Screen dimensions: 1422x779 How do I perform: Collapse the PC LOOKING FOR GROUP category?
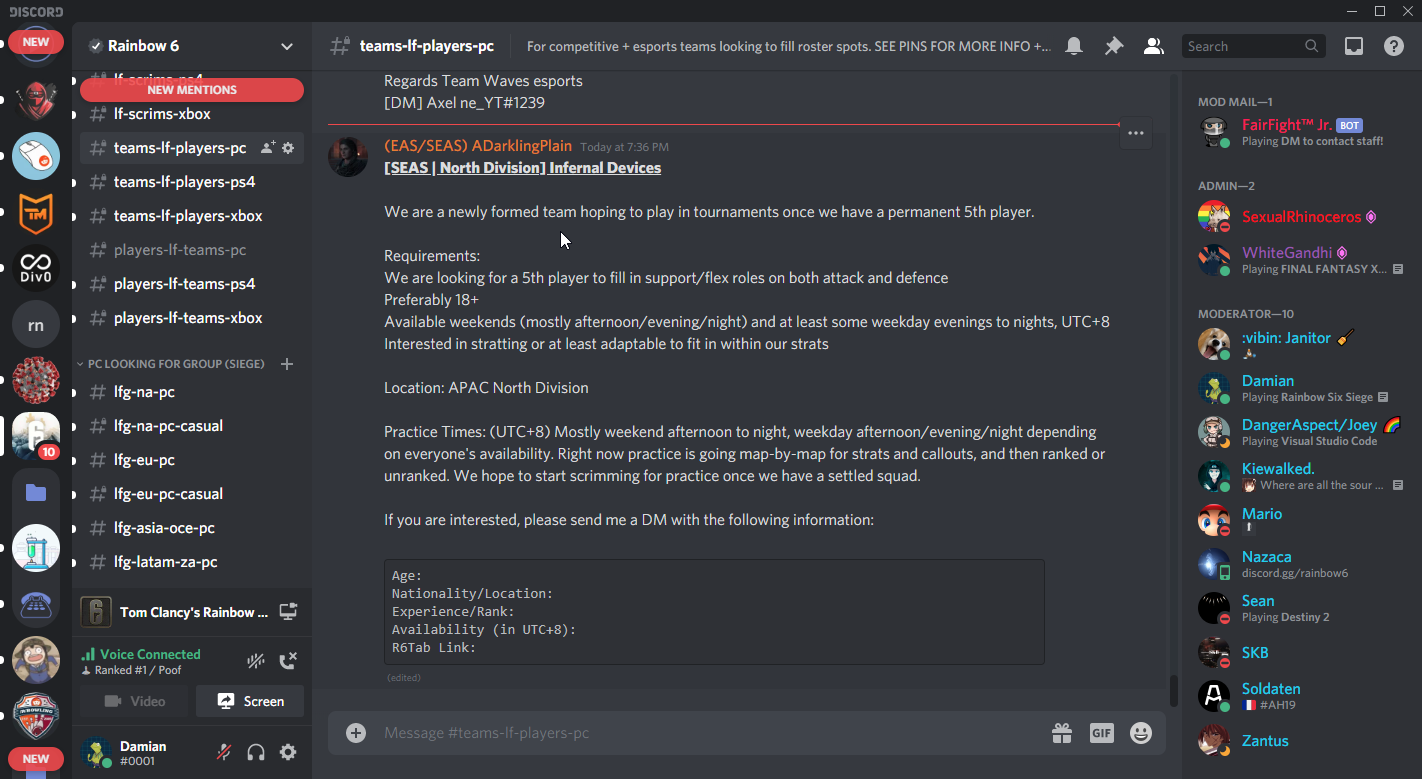160,364
